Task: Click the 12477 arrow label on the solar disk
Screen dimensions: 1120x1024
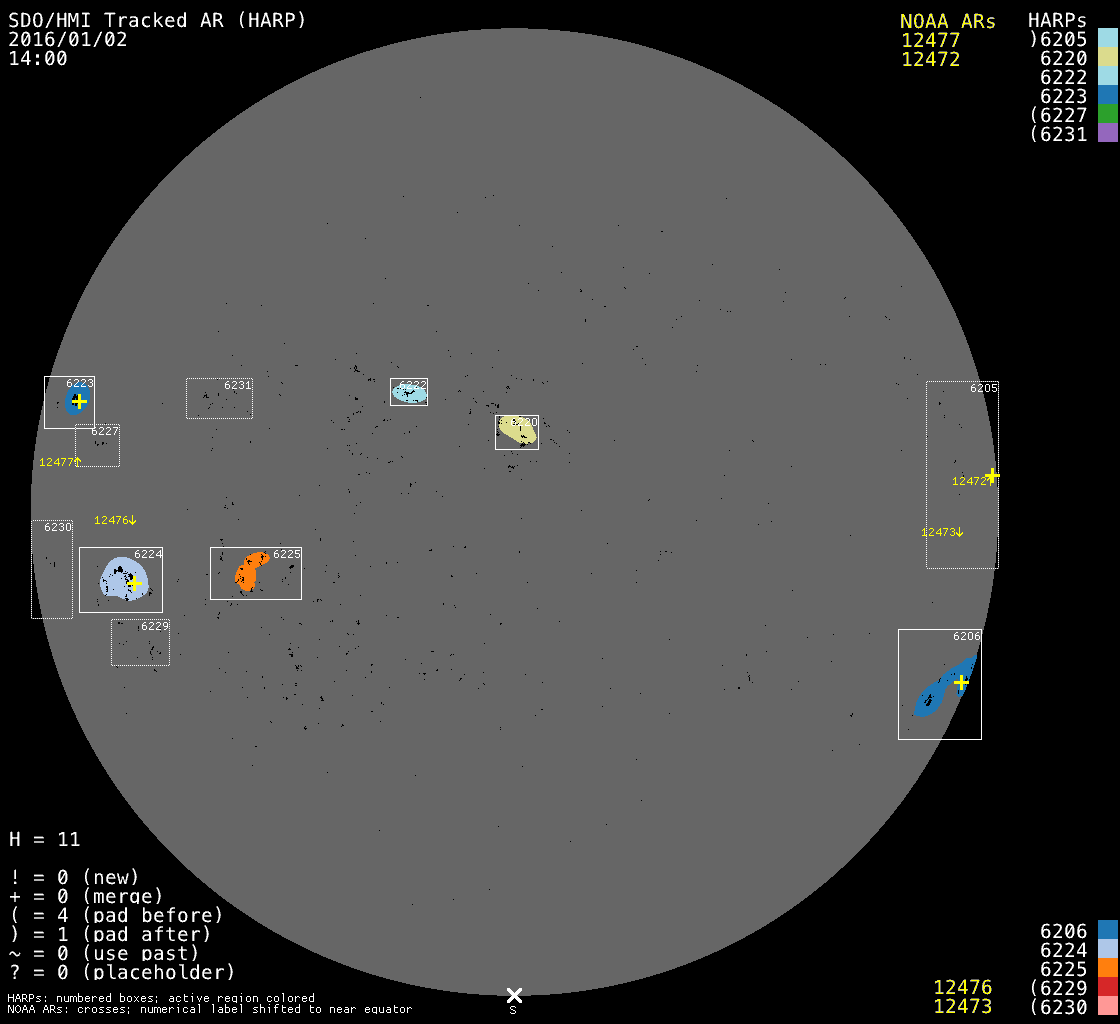Action: (x=59, y=462)
